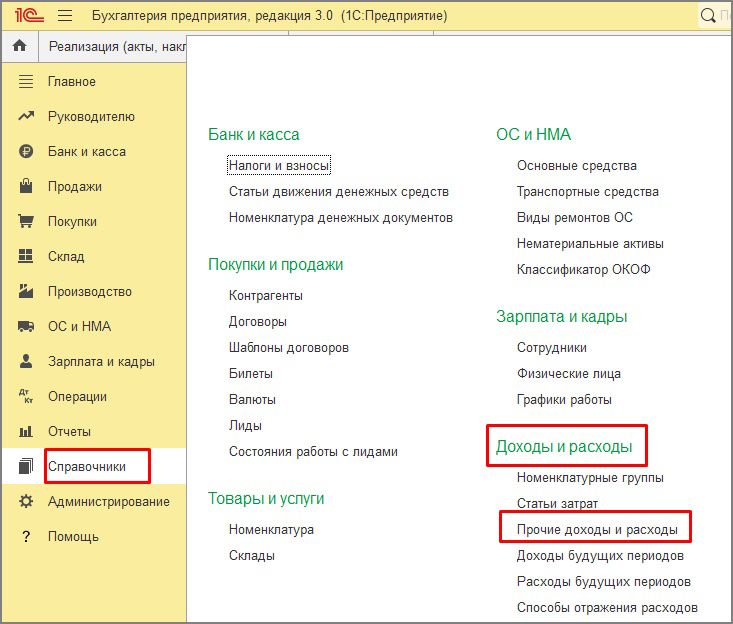Open Нематериальные активы

coord(590,244)
